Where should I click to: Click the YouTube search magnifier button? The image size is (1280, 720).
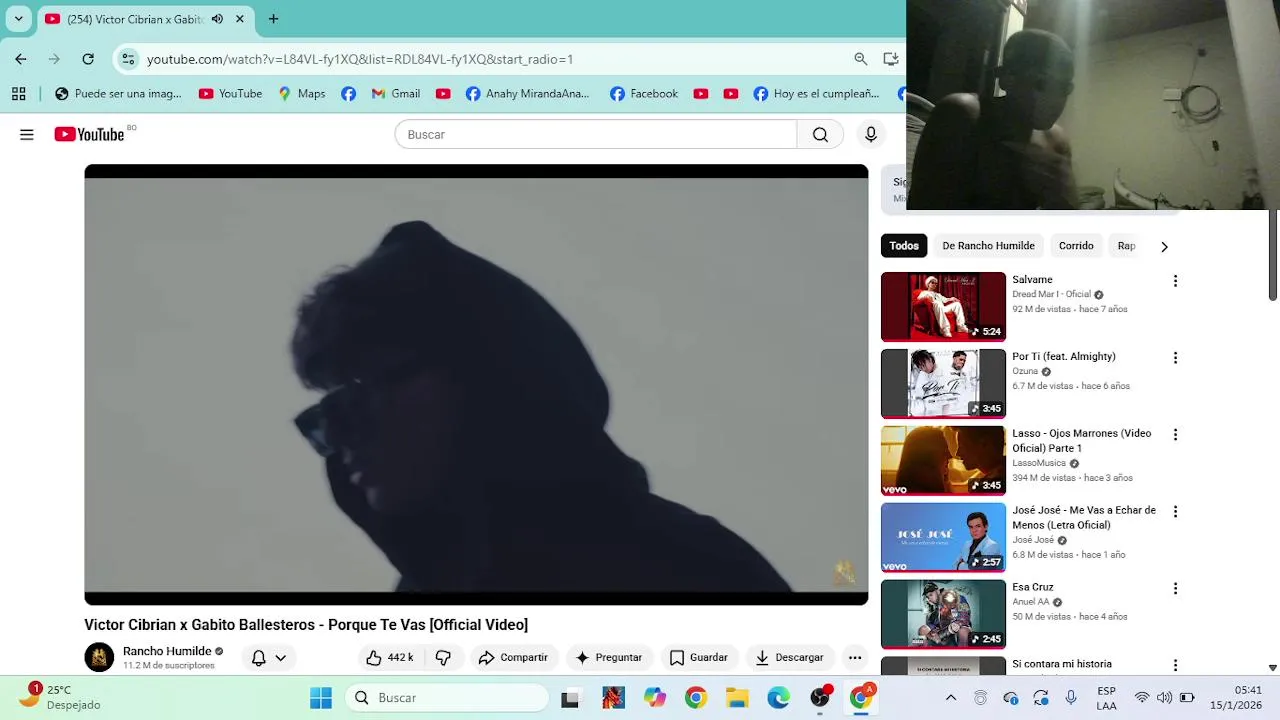(x=820, y=134)
